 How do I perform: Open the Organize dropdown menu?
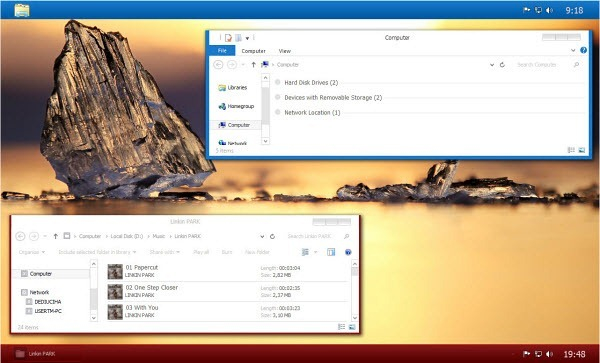pyautogui.click(x=32, y=252)
